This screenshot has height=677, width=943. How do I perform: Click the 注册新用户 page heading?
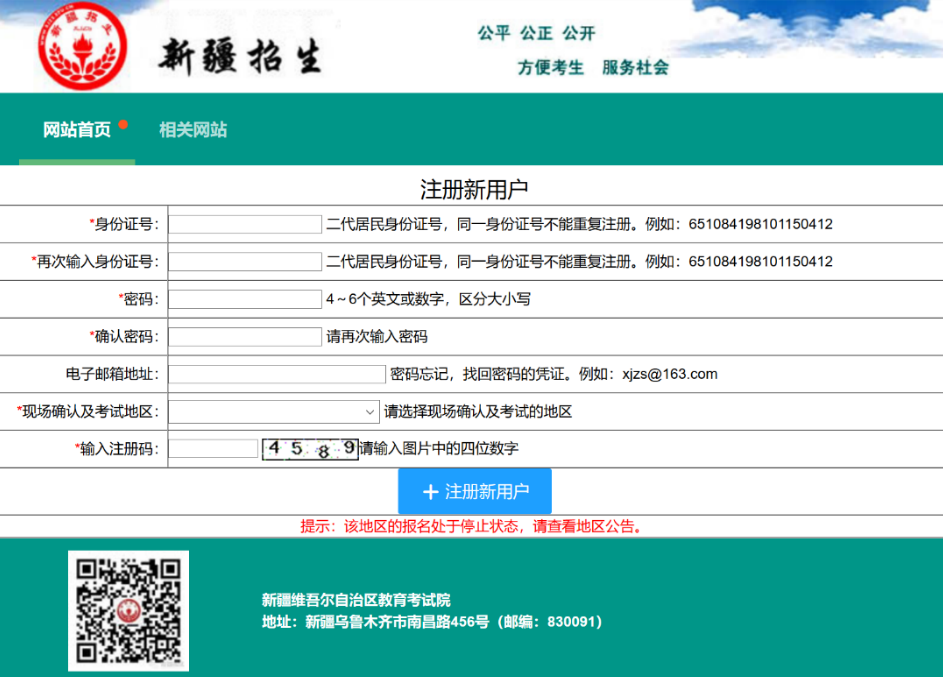click(x=473, y=190)
